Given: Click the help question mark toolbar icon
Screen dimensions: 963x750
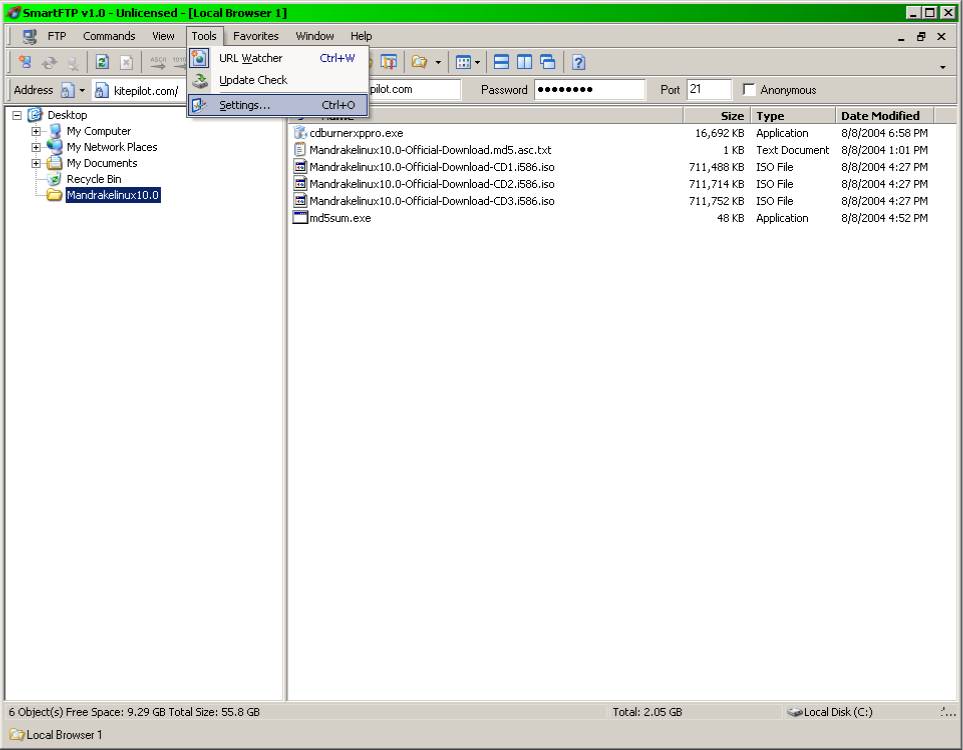Looking at the screenshot, I should 578,62.
